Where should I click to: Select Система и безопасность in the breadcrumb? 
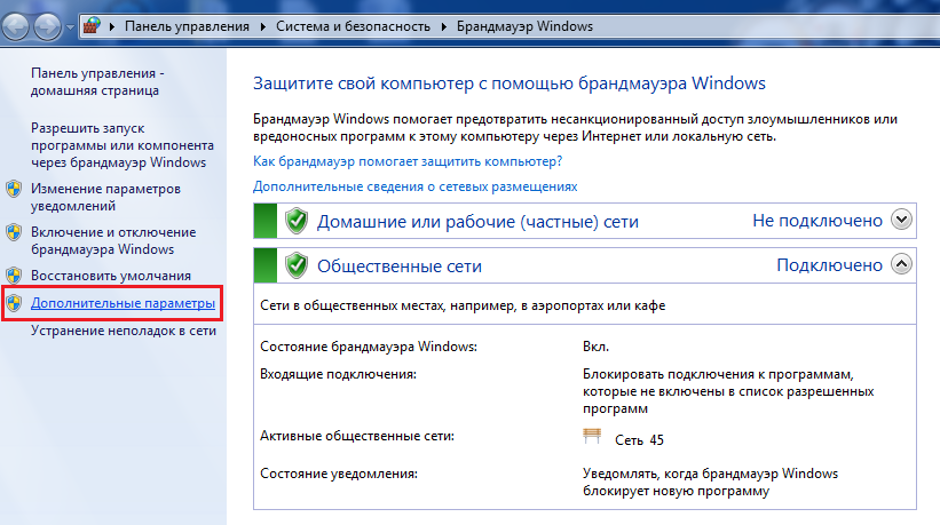(353, 26)
